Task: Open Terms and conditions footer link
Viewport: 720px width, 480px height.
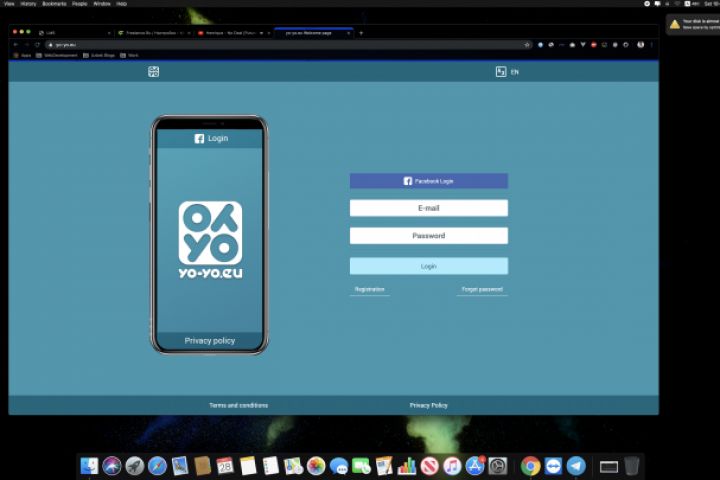Action: 238,405
